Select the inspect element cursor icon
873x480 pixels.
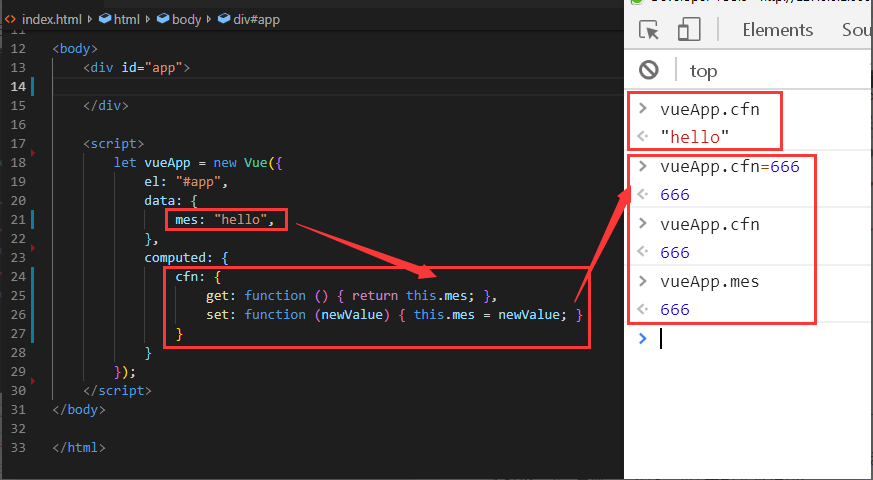click(649, 30)
